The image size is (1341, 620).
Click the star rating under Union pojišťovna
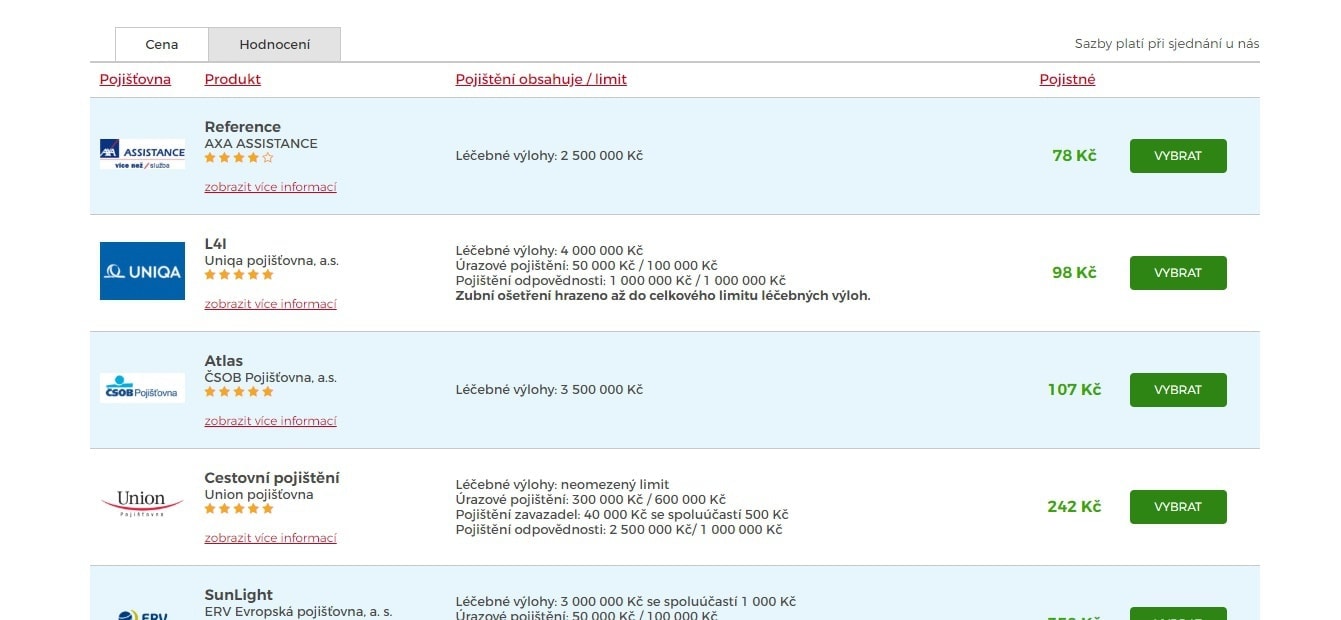239,509
